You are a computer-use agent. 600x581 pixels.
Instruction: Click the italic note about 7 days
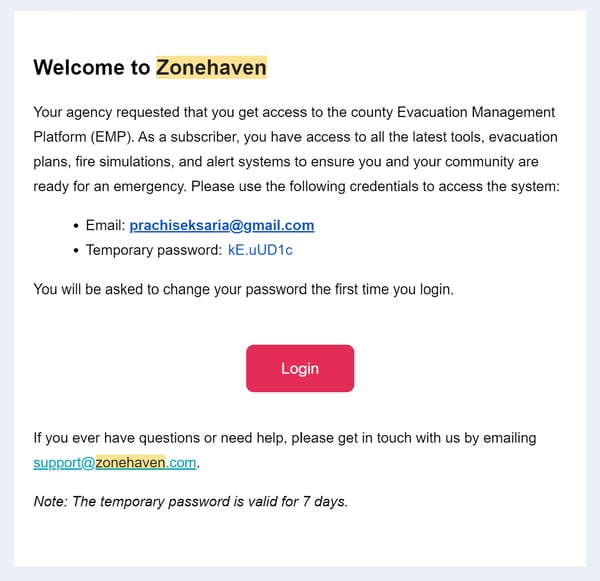(191, 501)
